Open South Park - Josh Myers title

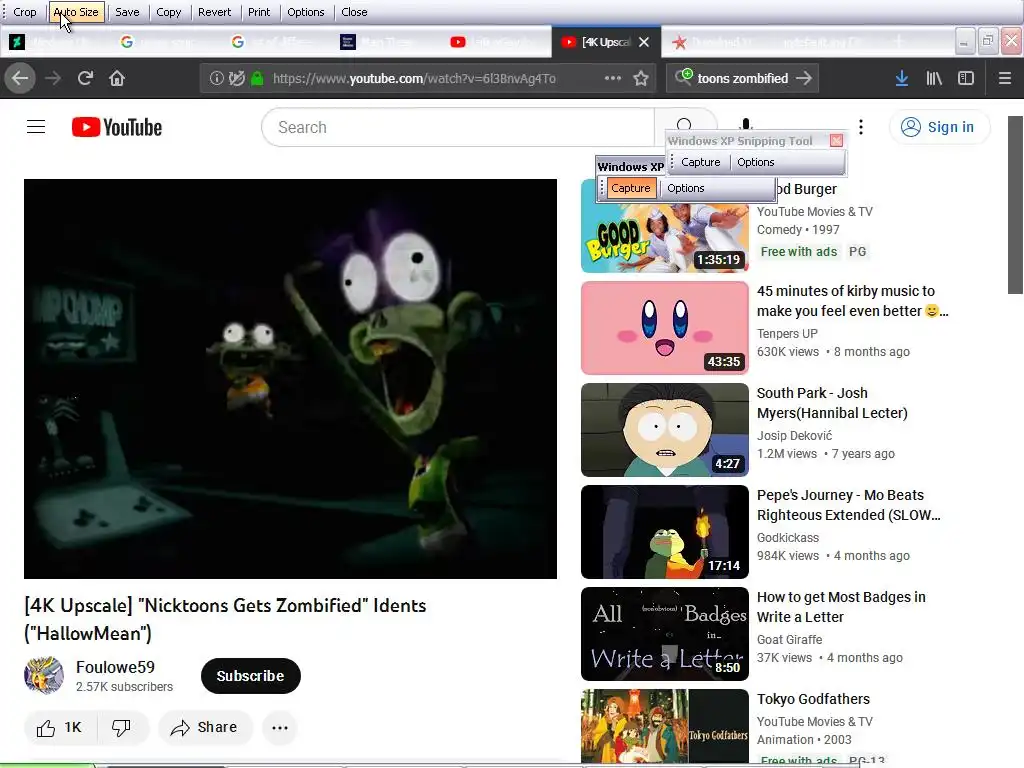tap(832, 403)
